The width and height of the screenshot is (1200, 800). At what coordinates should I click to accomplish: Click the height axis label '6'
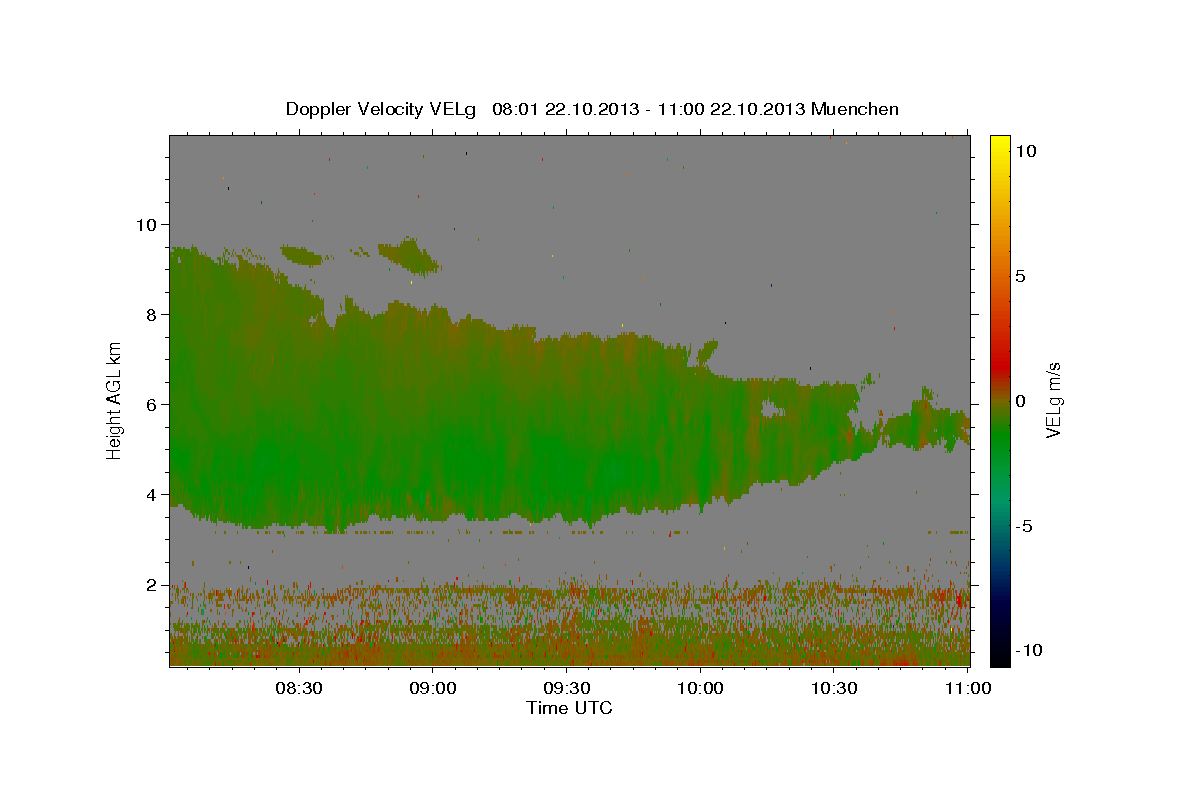(152, 404)
